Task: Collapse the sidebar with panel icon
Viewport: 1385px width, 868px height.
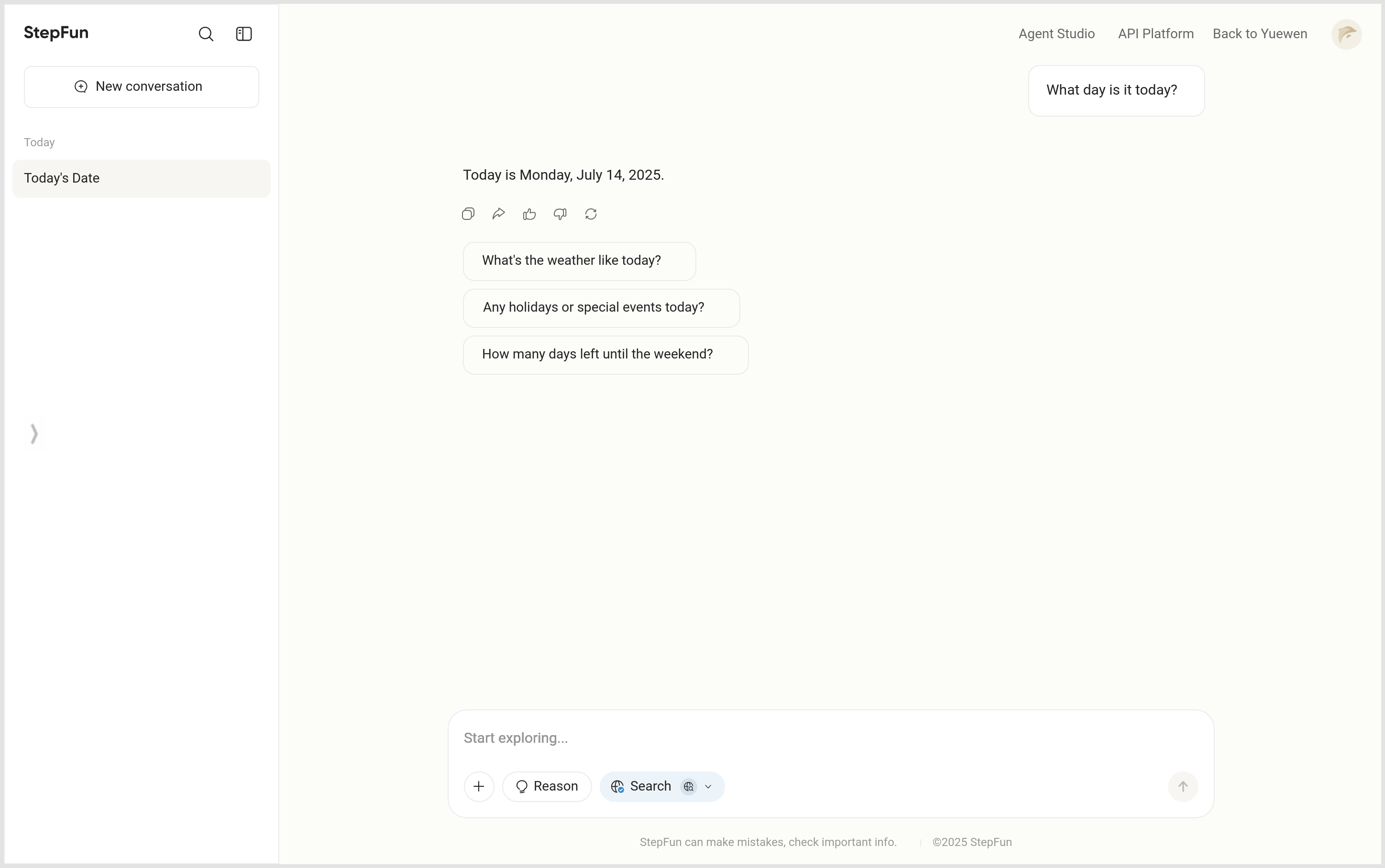Action: tap(244, 34)
